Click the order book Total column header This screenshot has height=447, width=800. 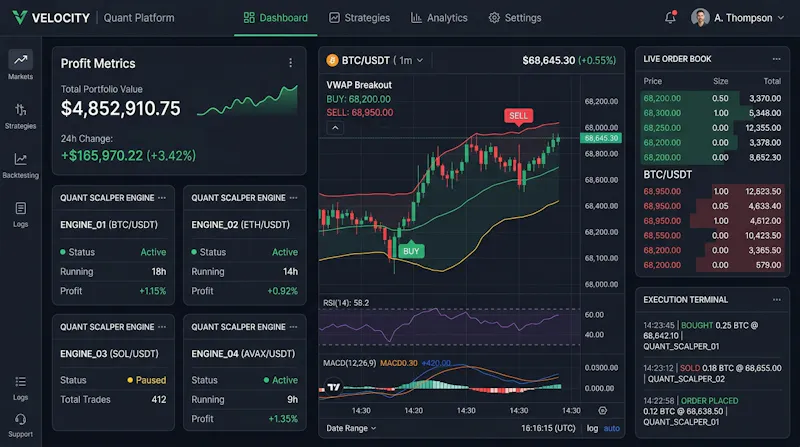pos(772,81)
